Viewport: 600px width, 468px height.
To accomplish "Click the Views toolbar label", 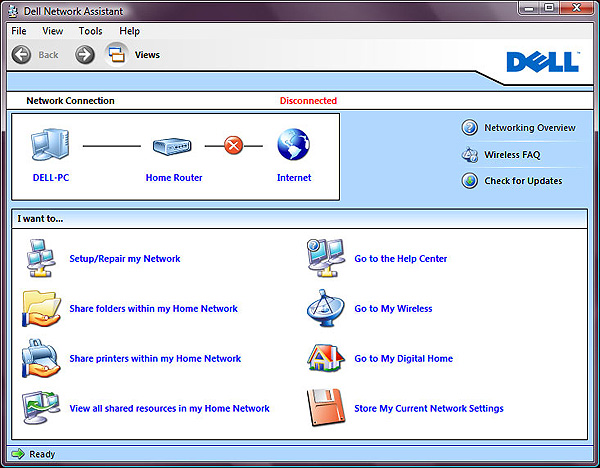I will pos(147,55).
